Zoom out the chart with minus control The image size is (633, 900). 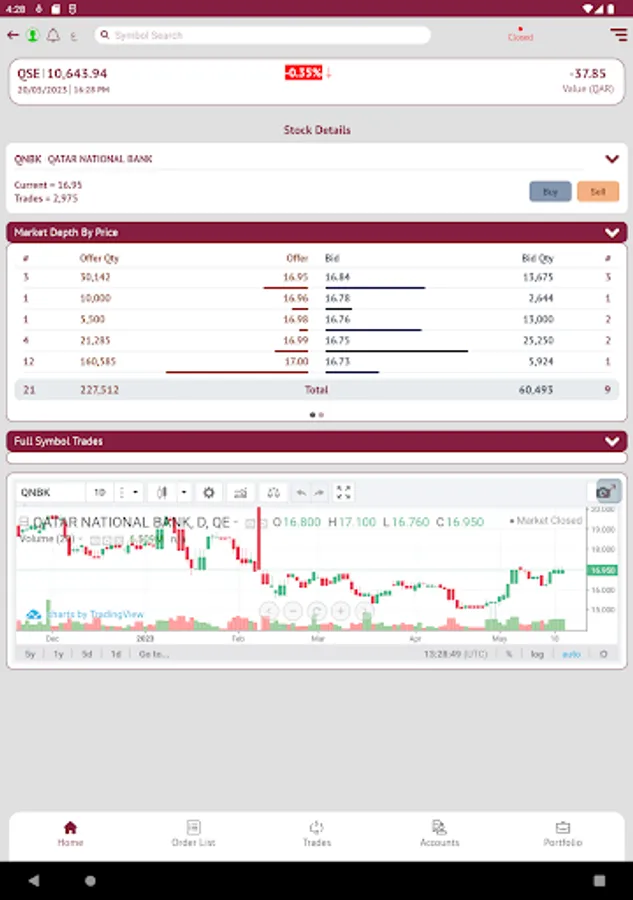tap(293, 611)
